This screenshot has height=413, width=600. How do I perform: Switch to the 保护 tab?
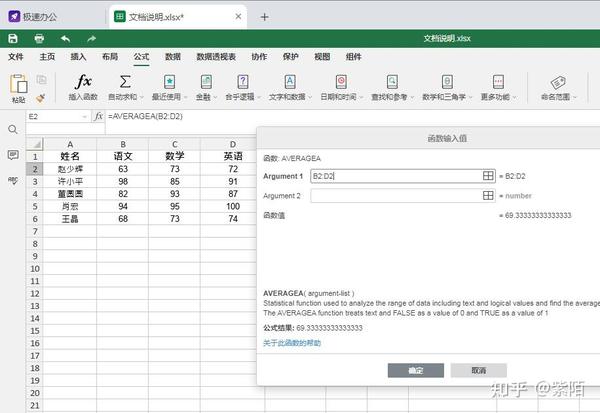pos(290,57)
